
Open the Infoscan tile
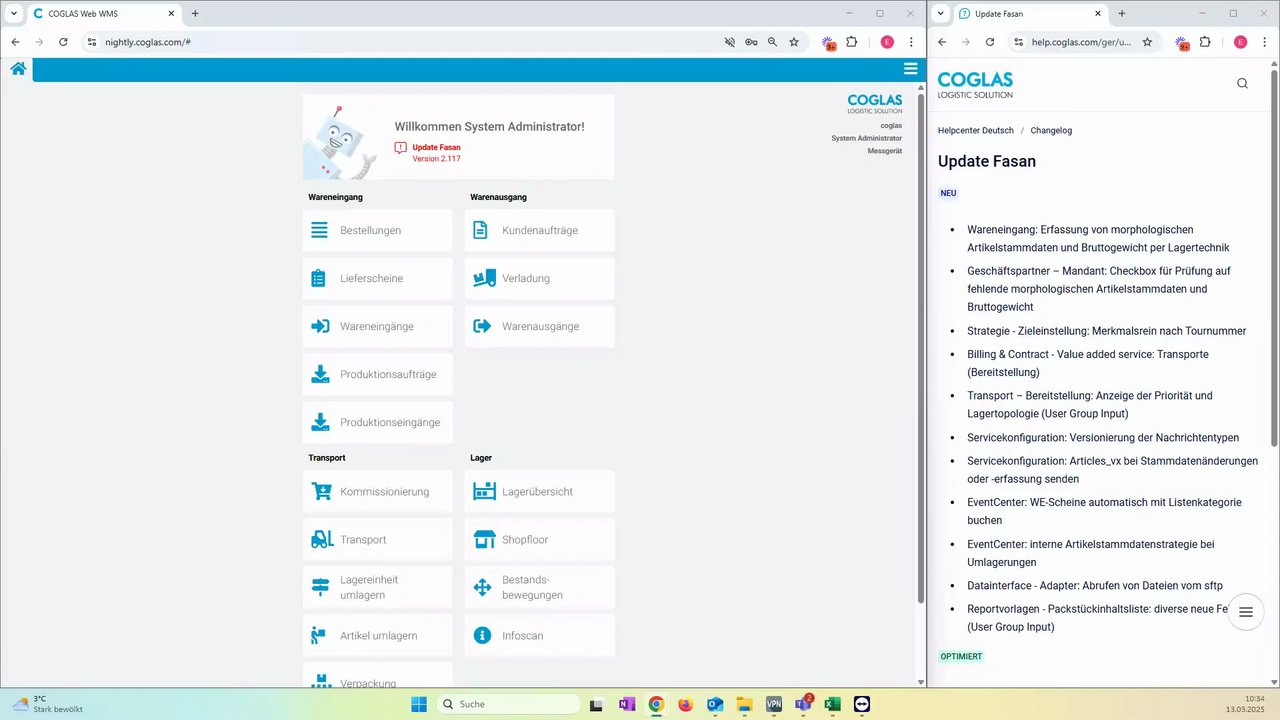pos(540,635)
